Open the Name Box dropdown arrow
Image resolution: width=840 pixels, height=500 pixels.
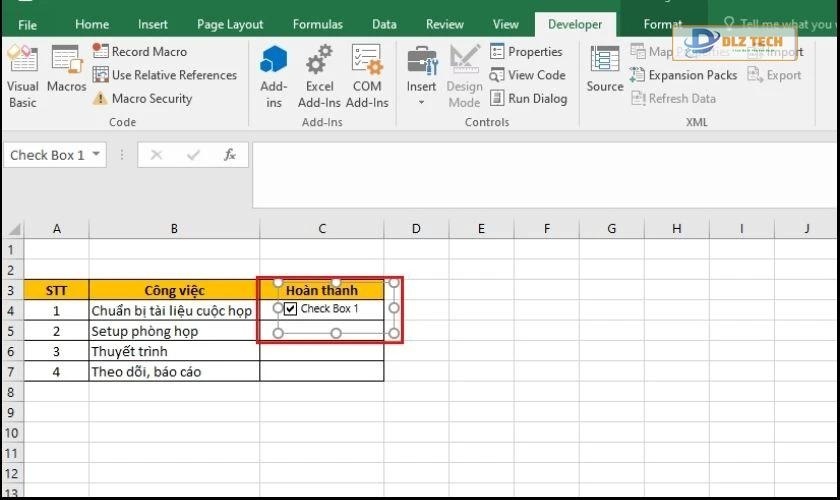[96, 155]
